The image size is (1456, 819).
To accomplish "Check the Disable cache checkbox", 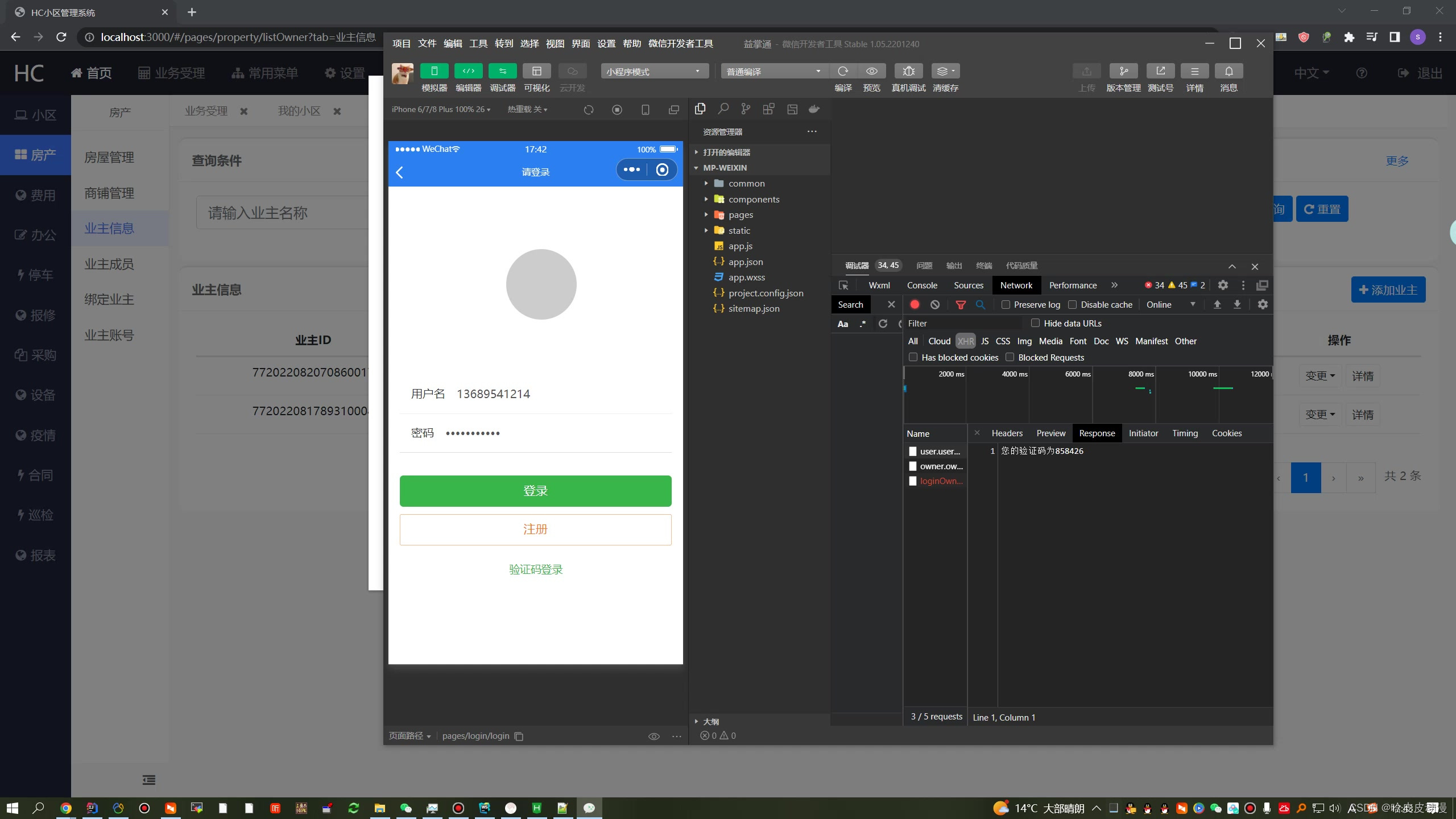I will click(x=1073, y=305).
